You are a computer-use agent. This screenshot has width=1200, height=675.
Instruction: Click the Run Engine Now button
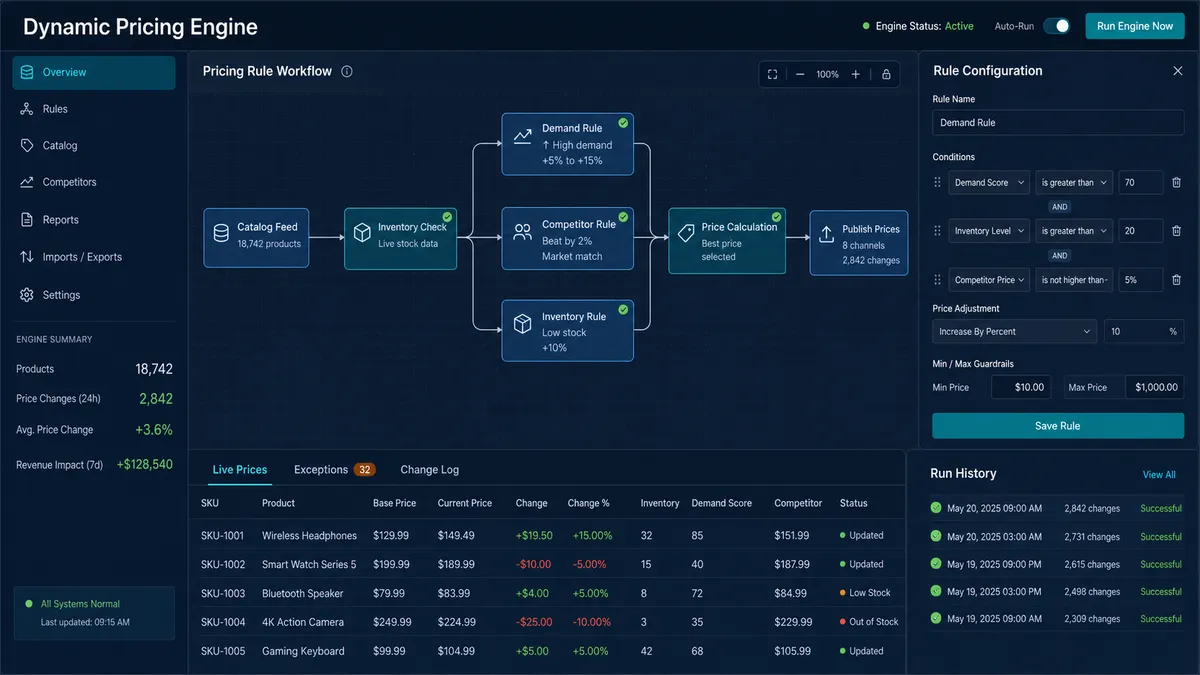pyautogui.click(x=1135, y=26)
